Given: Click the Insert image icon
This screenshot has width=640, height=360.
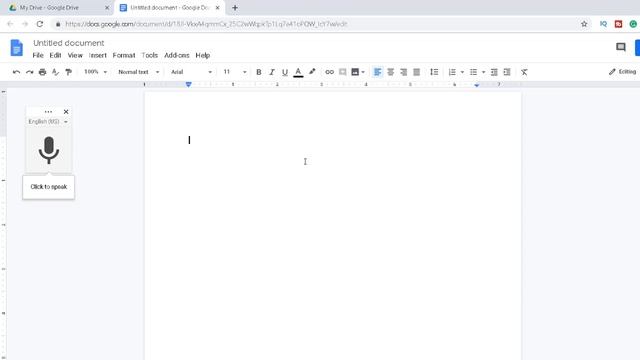Looking at the screenshot, I should click(x=355, y=72).
